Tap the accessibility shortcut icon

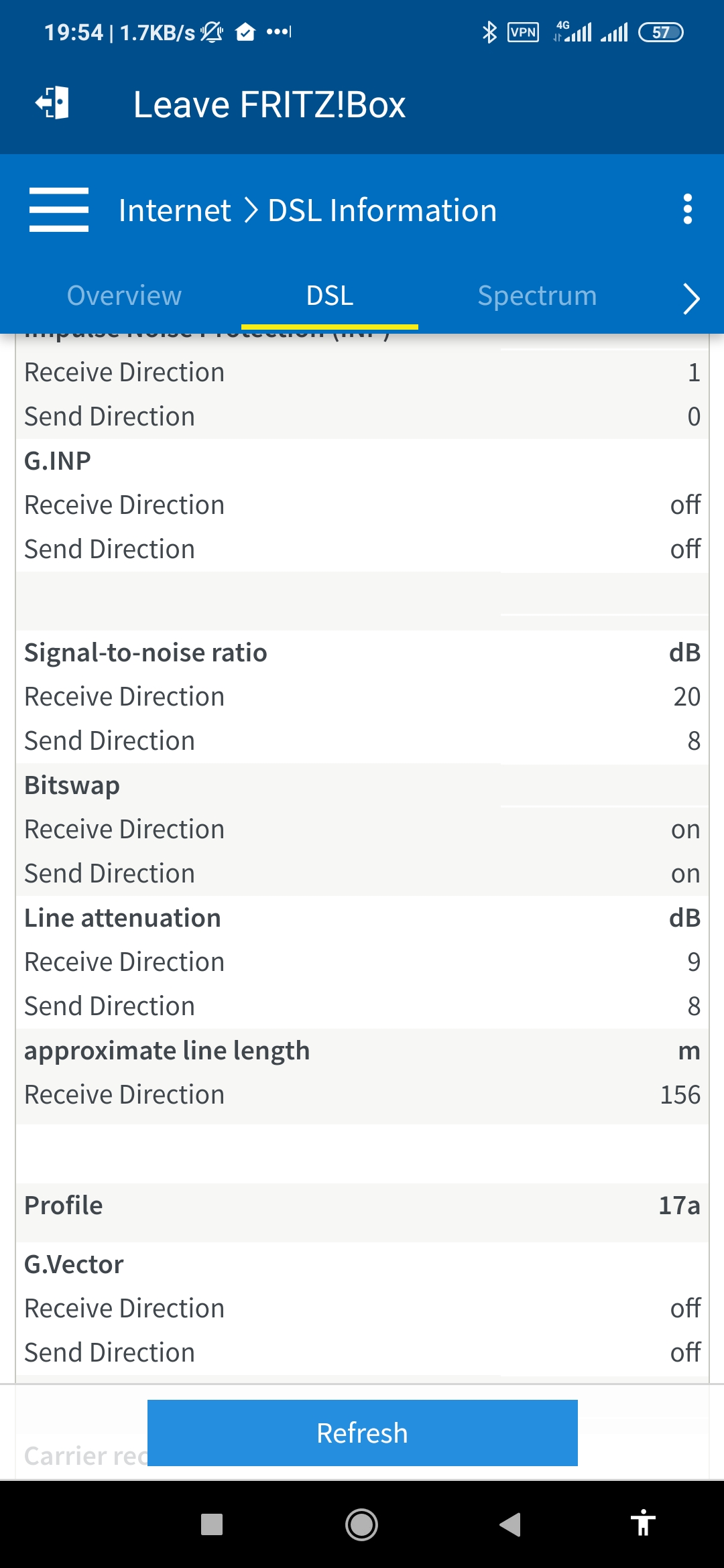[643, 1522]
